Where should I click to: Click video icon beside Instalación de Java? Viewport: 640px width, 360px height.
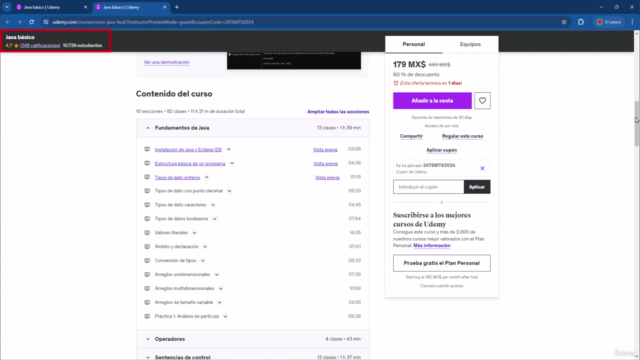[x=147, y=149]
